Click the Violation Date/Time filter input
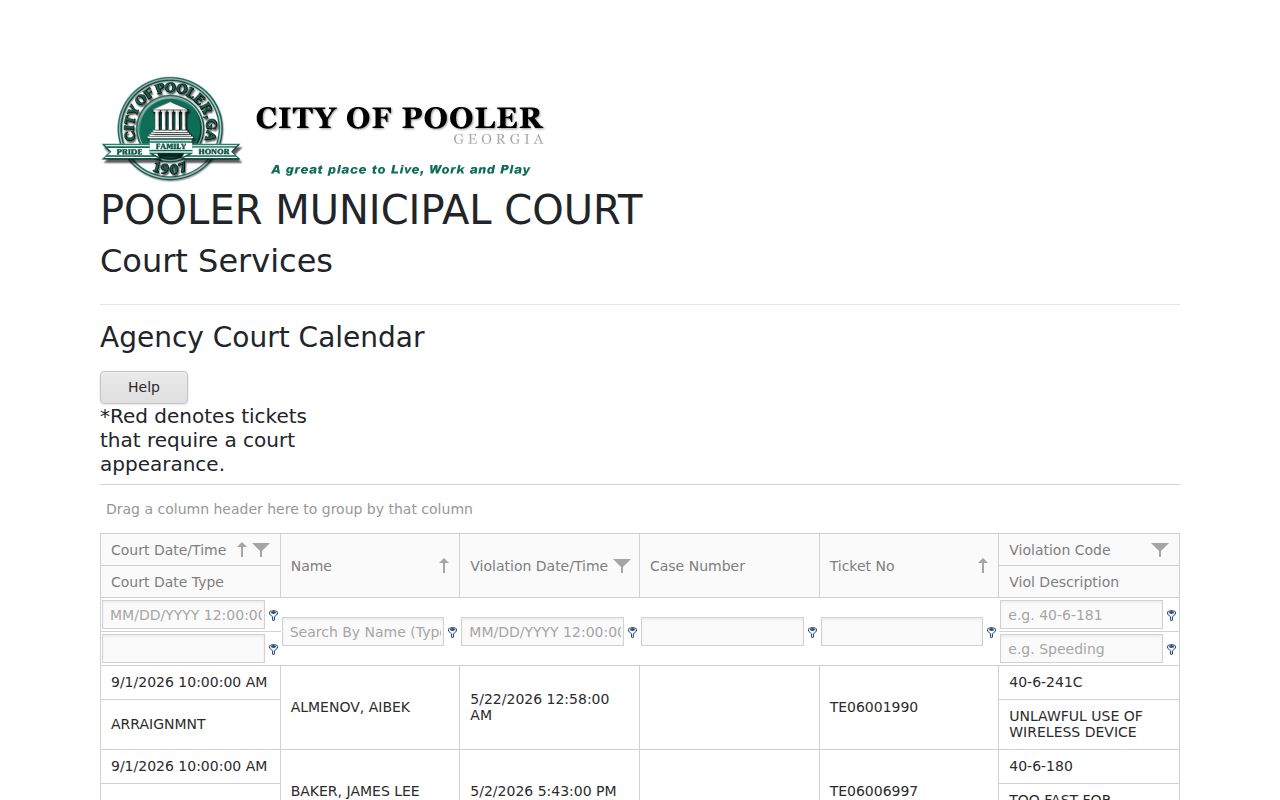Screen dimensions: 1280x800 [x=542, y=632]
